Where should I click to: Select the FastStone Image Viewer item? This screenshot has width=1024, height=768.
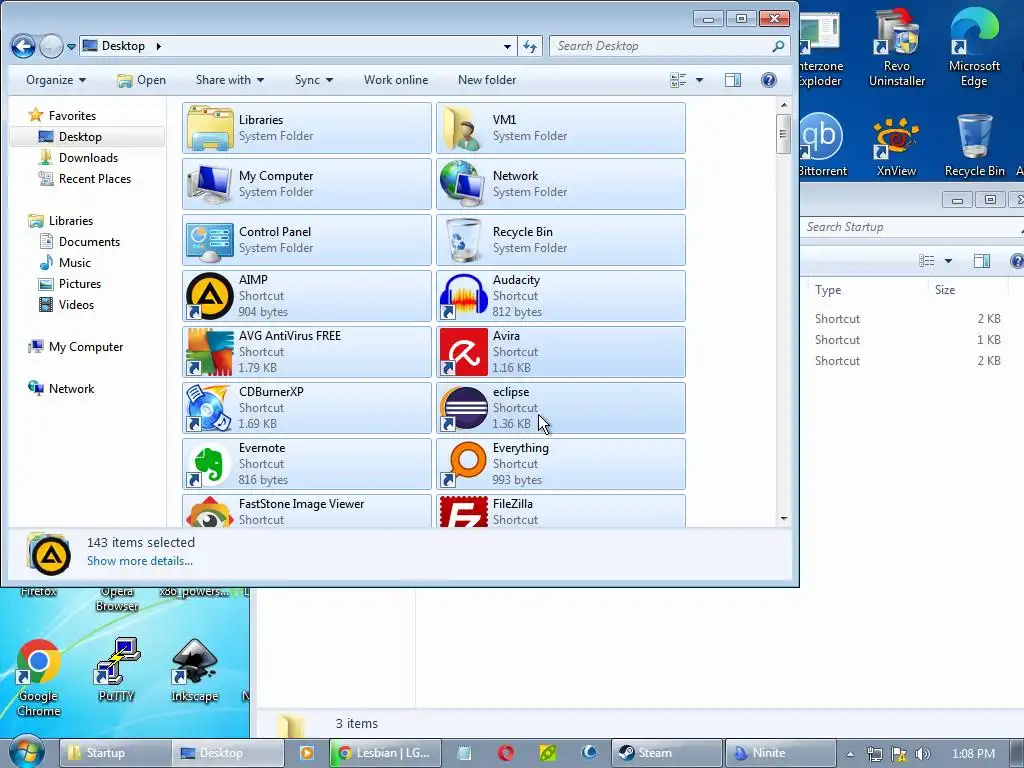click(x=307, y=511)
